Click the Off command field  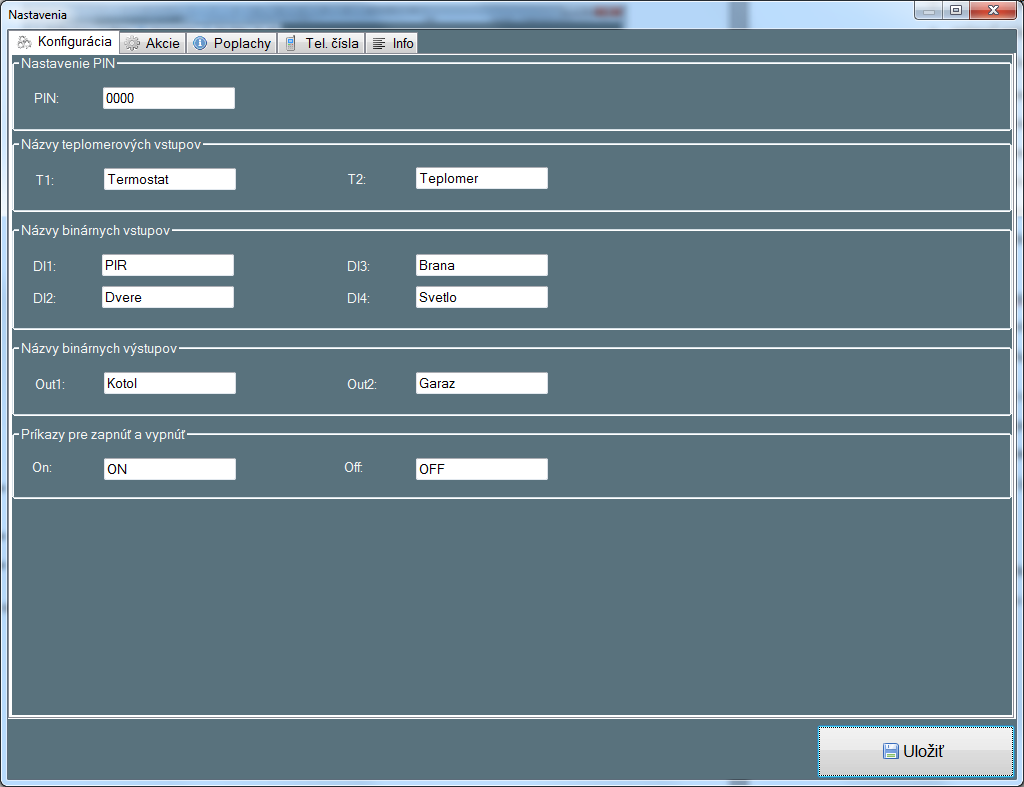[x=482, y=469]
